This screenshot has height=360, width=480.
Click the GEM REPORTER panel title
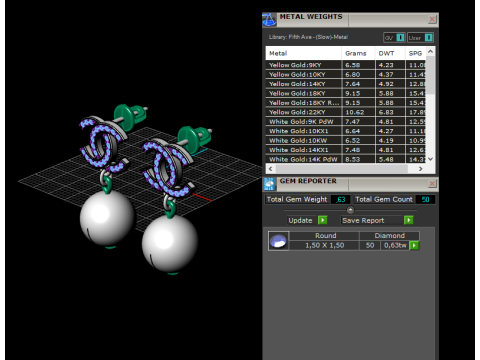(308, 181)
